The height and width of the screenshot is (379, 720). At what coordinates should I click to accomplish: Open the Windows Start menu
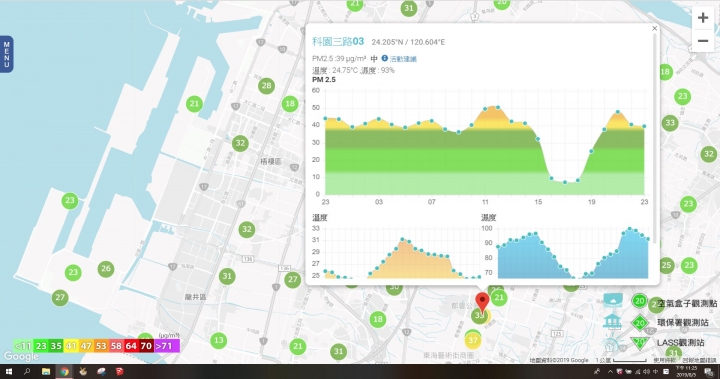(8, 371)
